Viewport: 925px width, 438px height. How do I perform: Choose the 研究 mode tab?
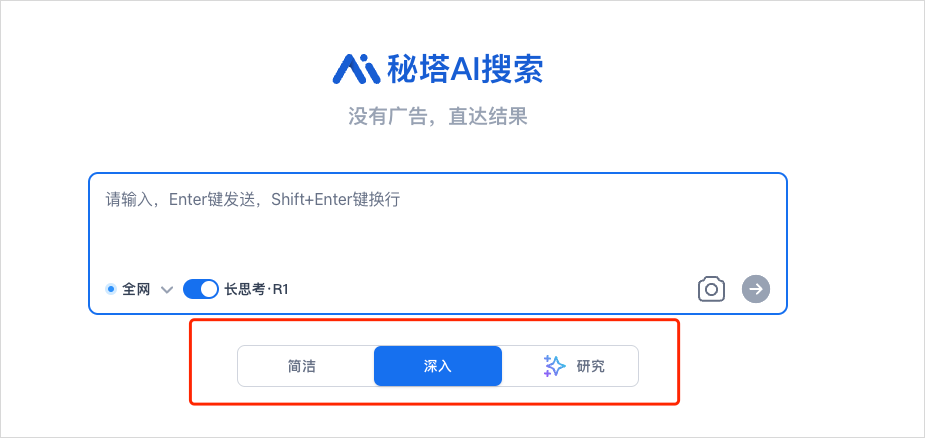coord(570,366)
